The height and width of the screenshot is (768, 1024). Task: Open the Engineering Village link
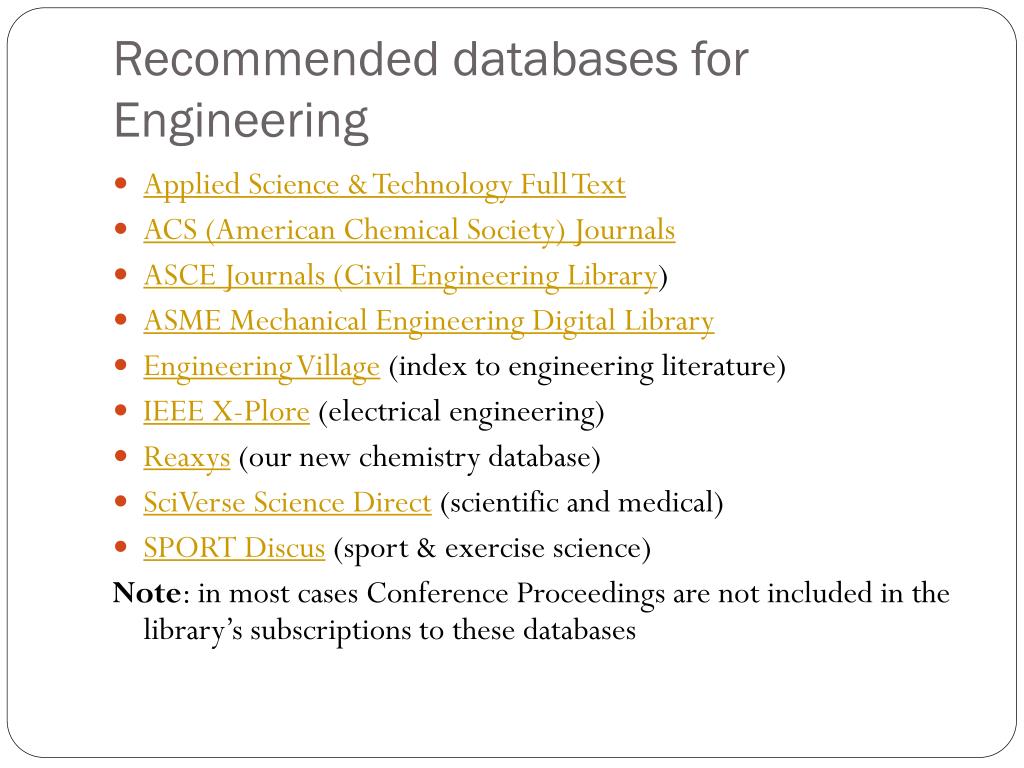261,367
